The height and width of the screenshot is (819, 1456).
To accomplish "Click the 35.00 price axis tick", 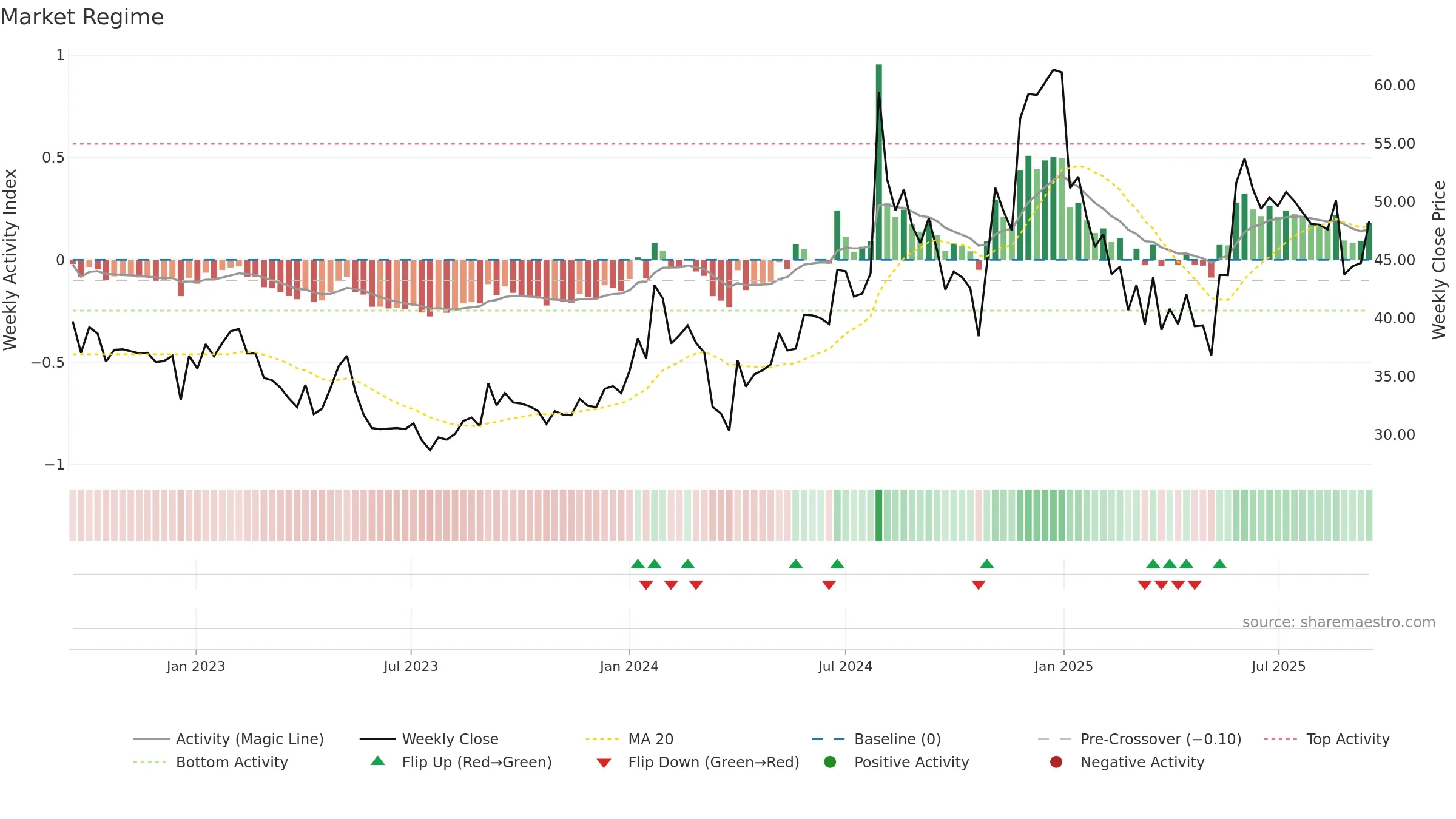I will coord(1395,377).
